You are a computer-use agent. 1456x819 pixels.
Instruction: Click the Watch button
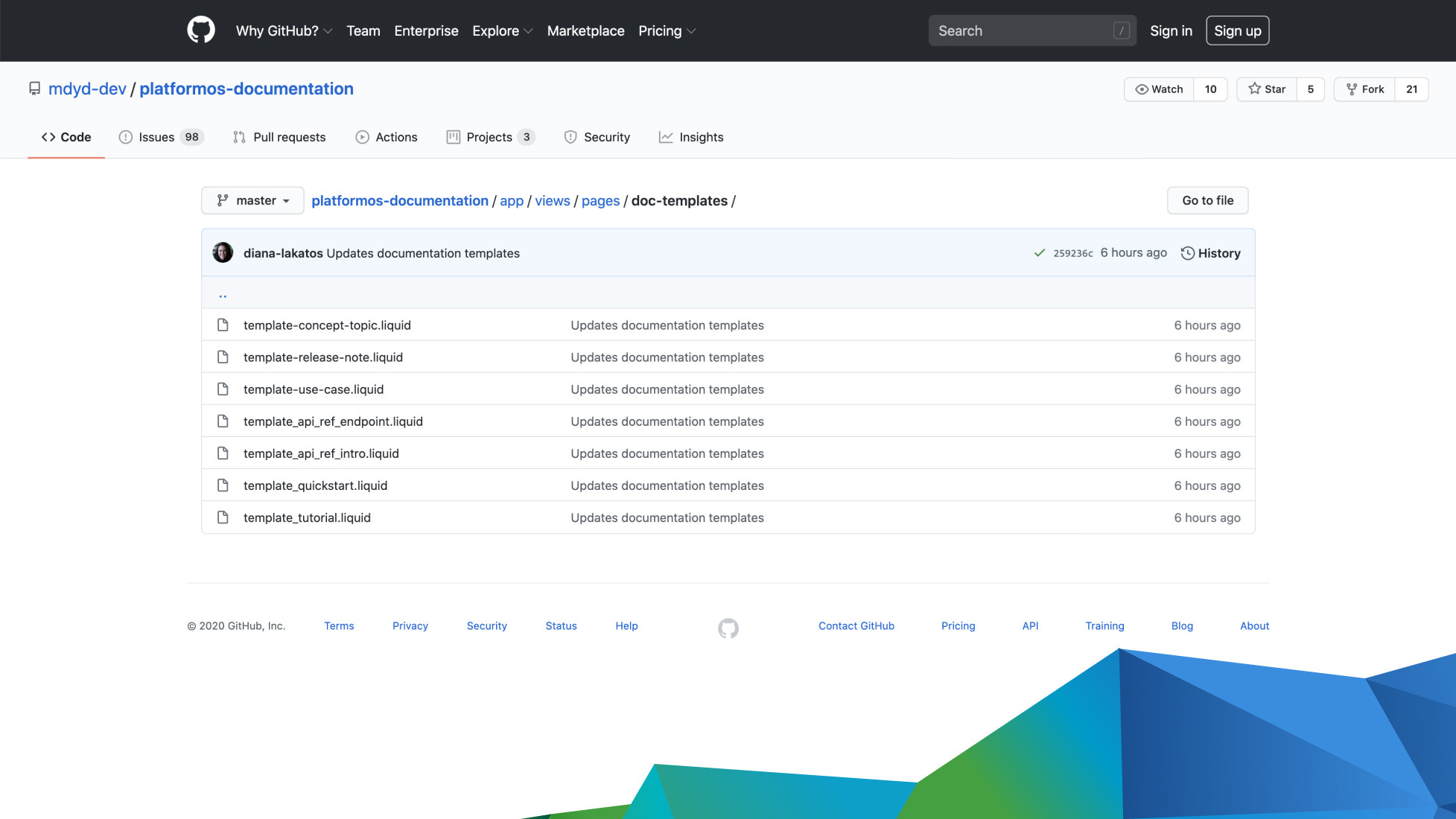[x=1159, y=89]
